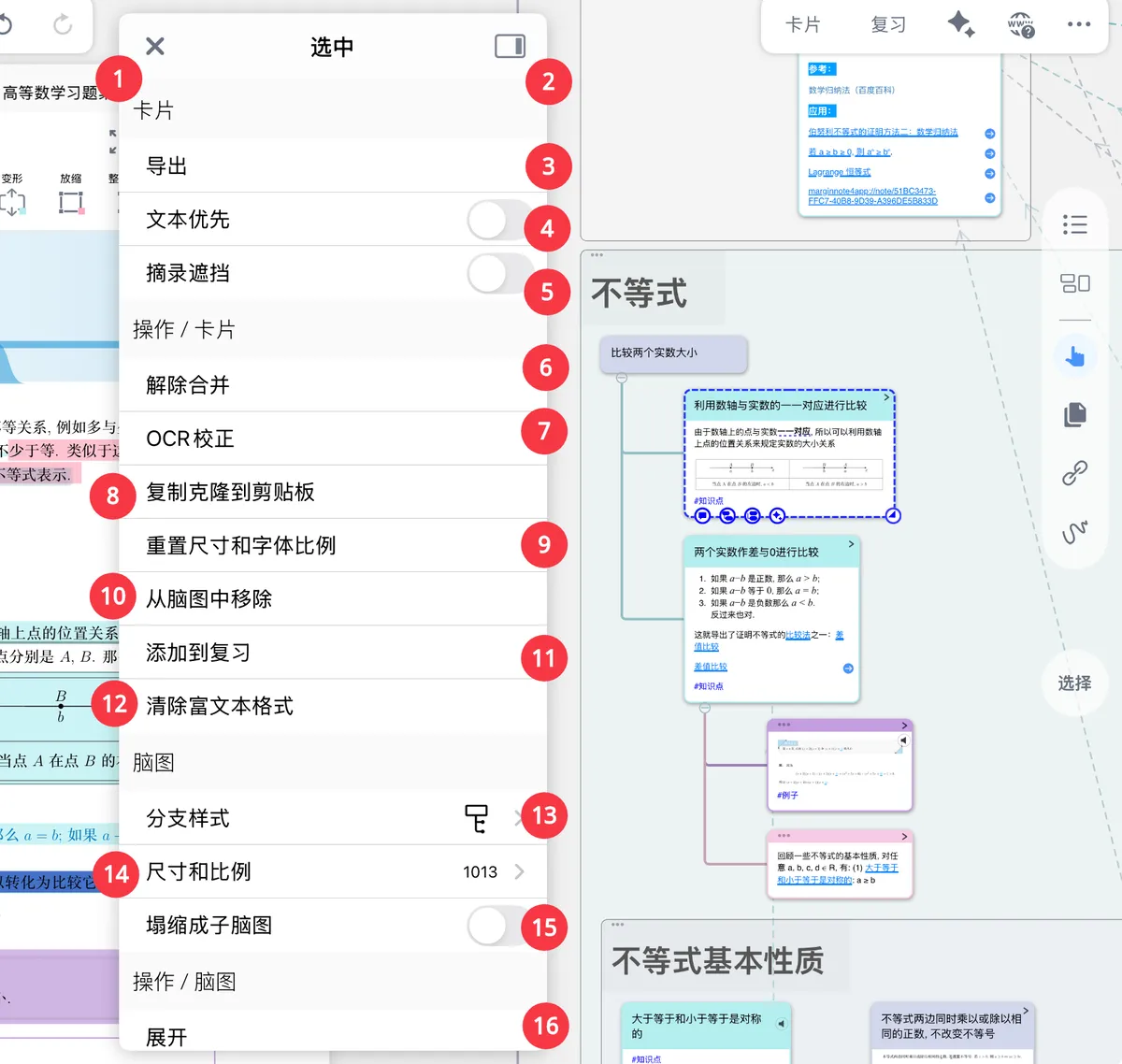1122x1064 pixels.
Task: Expand chevron on purple 例子 card
Action: pyautogui.click(x=904, y=726)
